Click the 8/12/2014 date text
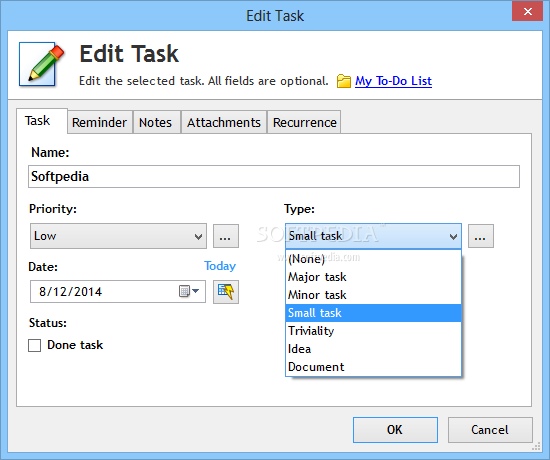Viewport: 550px width, 460px height. [x=71, y=292]
